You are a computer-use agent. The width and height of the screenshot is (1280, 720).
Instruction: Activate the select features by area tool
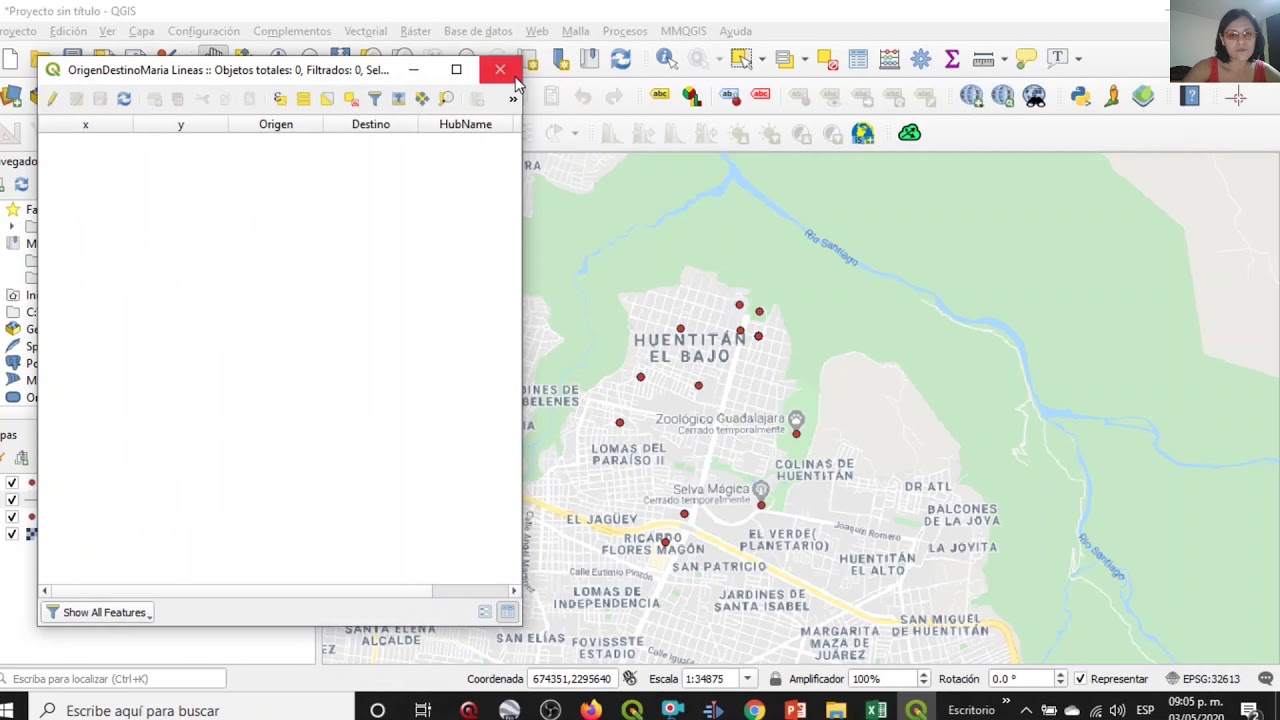[x=740, y=59]
